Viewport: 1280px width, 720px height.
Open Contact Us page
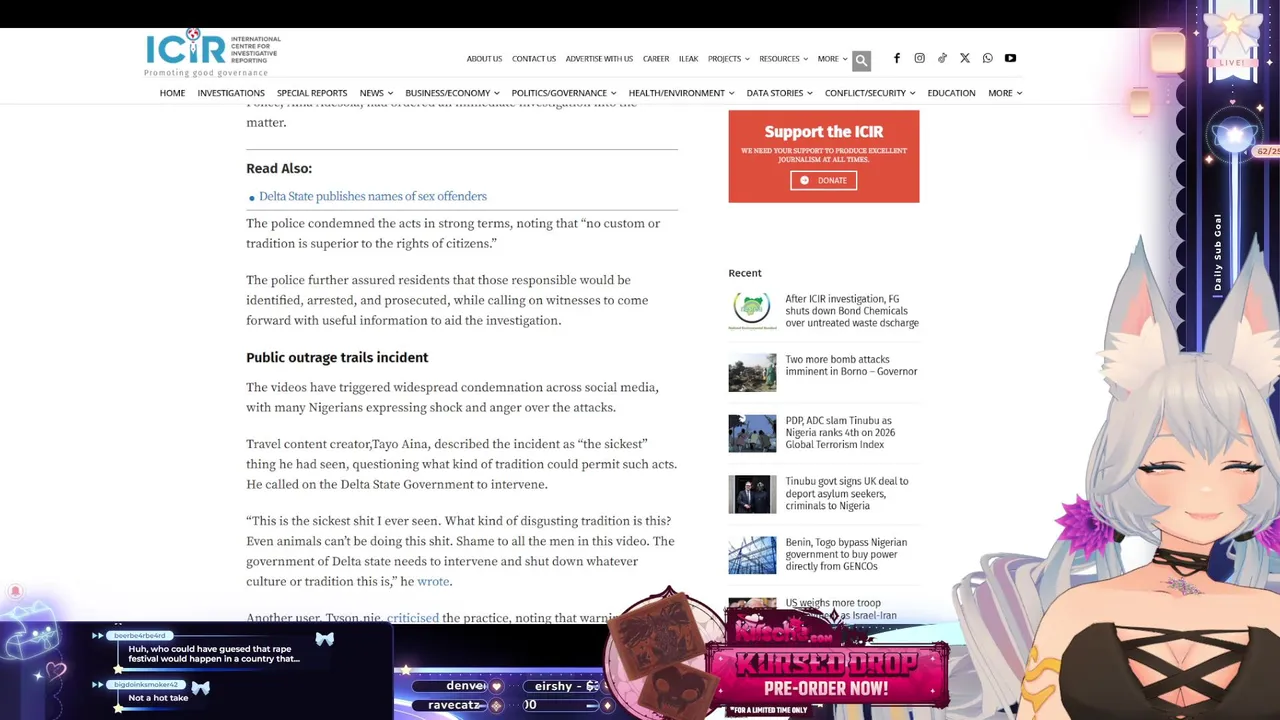pyautogui.click(x=534, y=59)
